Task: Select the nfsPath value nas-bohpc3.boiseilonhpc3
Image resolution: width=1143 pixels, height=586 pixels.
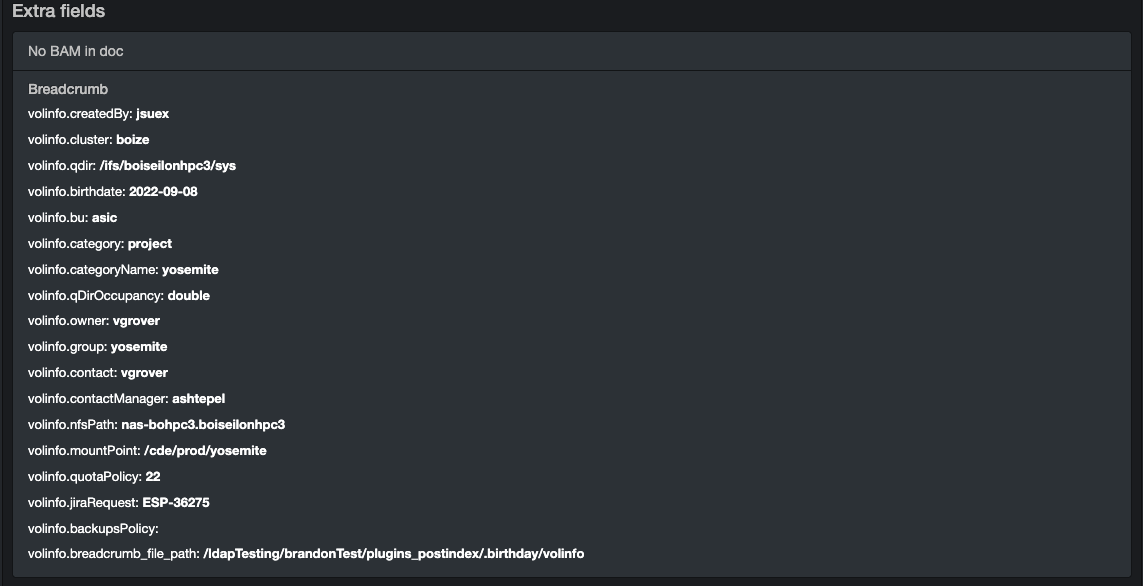Action: tap(203, 425)
